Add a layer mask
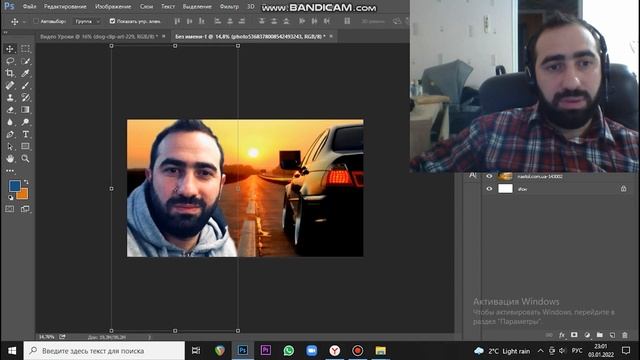The height and width of the screenshot is (360, 640). tap(574, 335)
